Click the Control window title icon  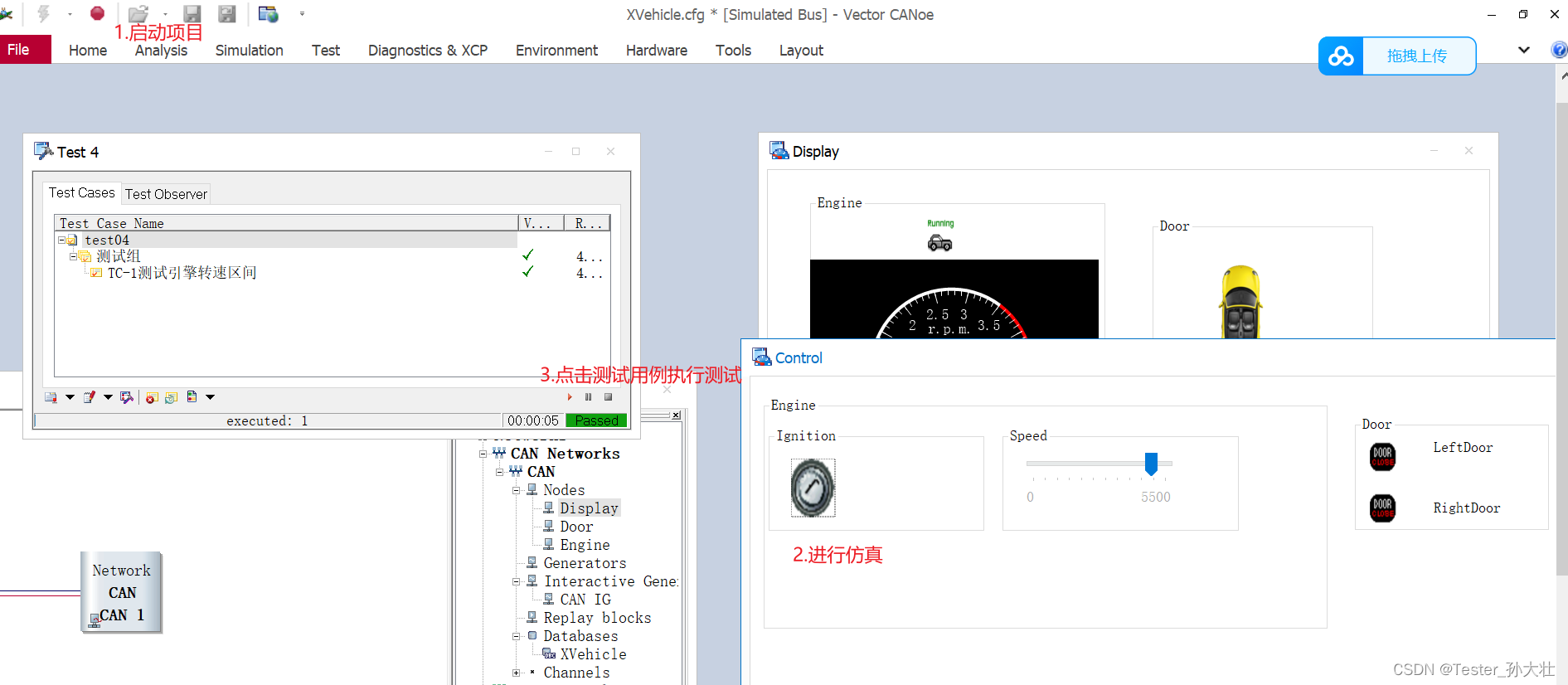pos(761,357)
